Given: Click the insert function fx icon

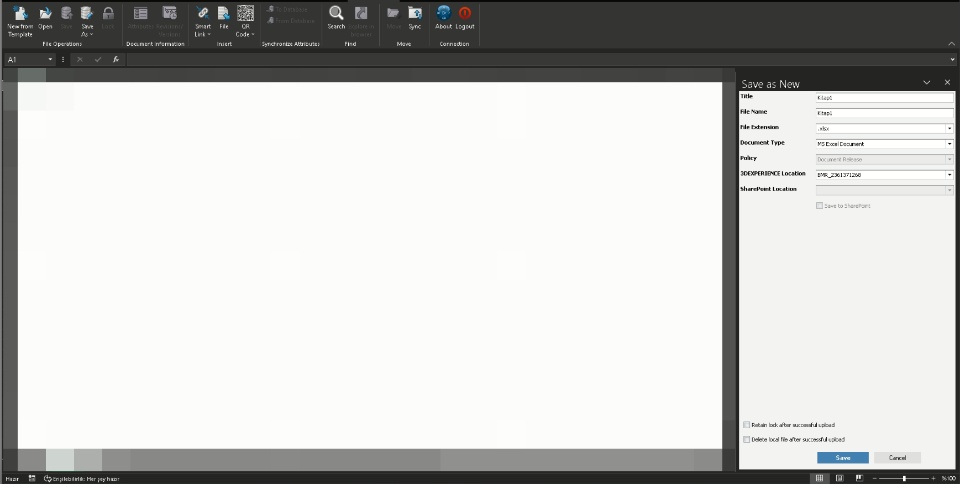Looking at the screenshot, I should coord(116,59).
